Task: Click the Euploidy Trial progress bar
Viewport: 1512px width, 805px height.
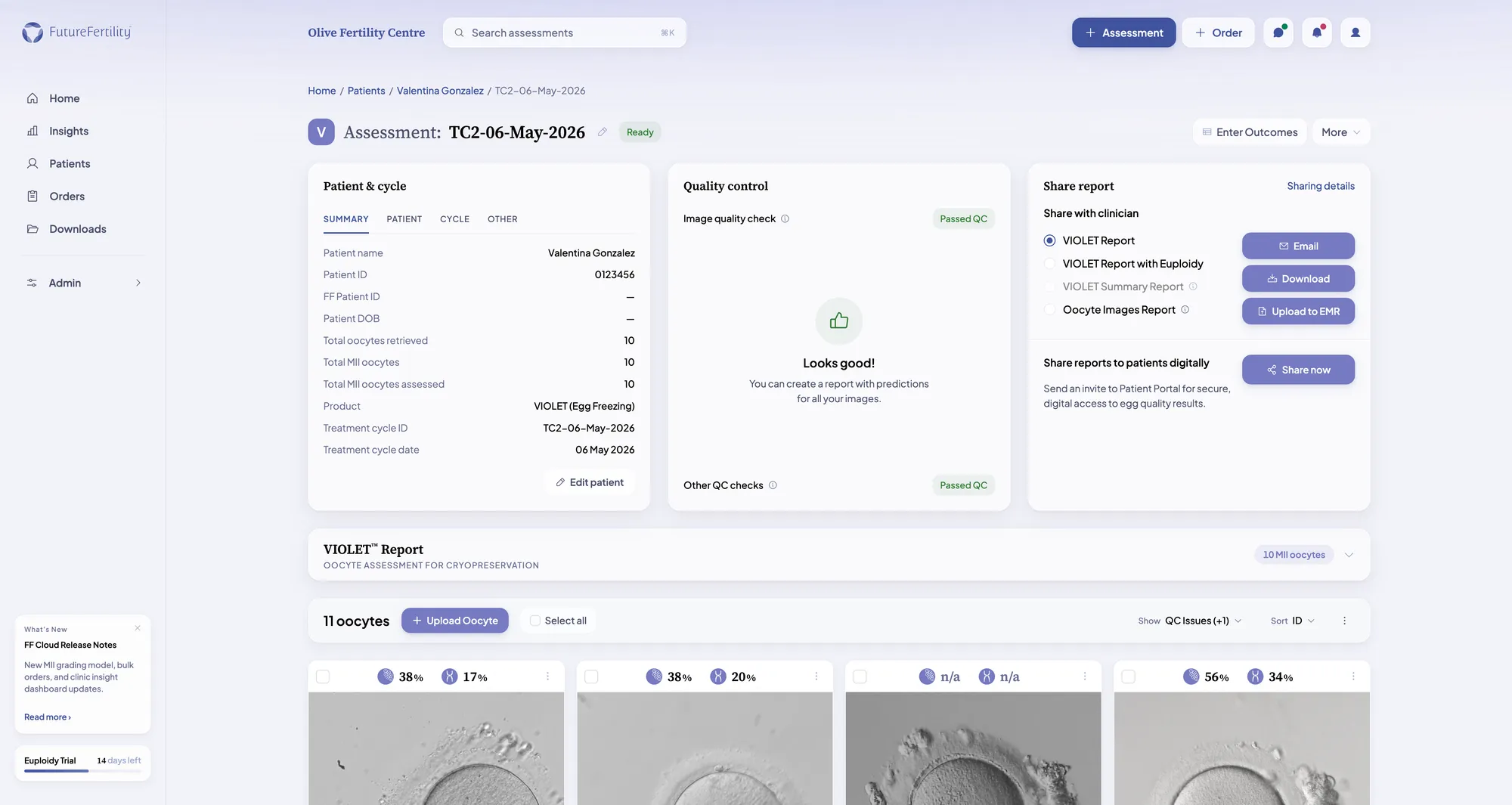Action: click(x=82, y=771)
